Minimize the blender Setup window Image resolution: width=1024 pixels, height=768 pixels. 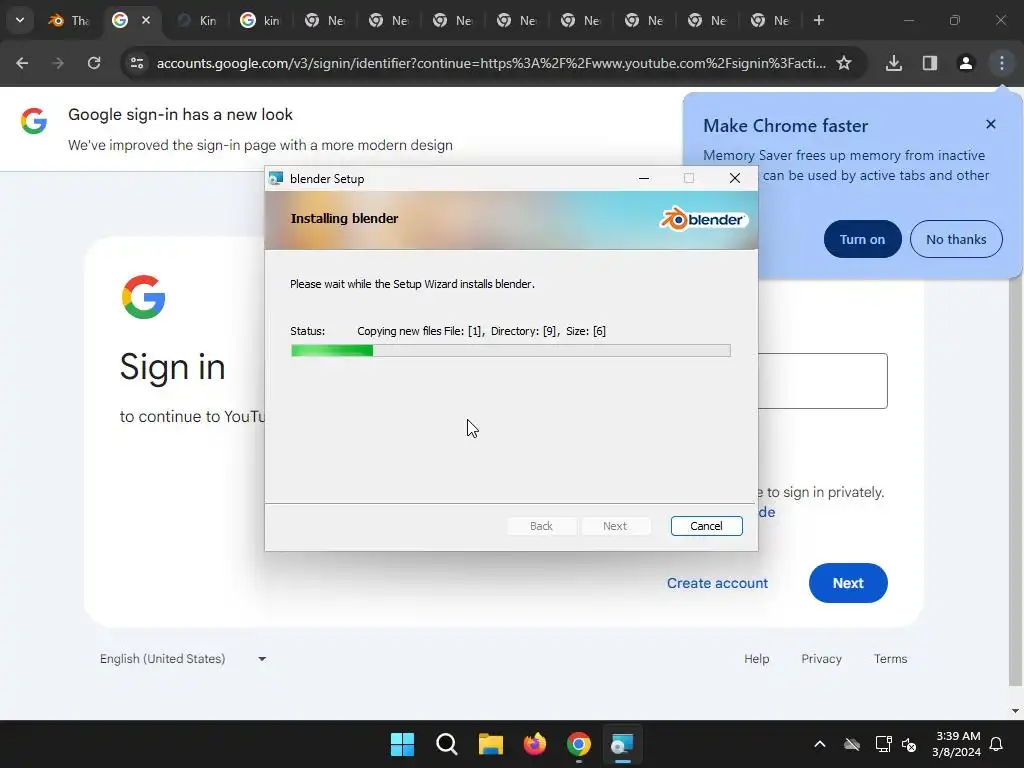point(644,178)
